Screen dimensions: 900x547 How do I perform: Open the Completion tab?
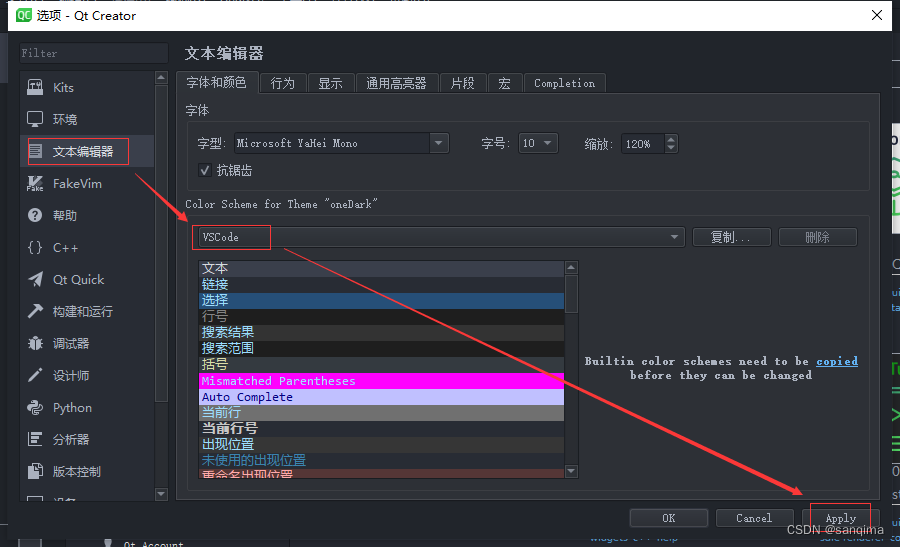pyautogui.click(x=564, y=83)
